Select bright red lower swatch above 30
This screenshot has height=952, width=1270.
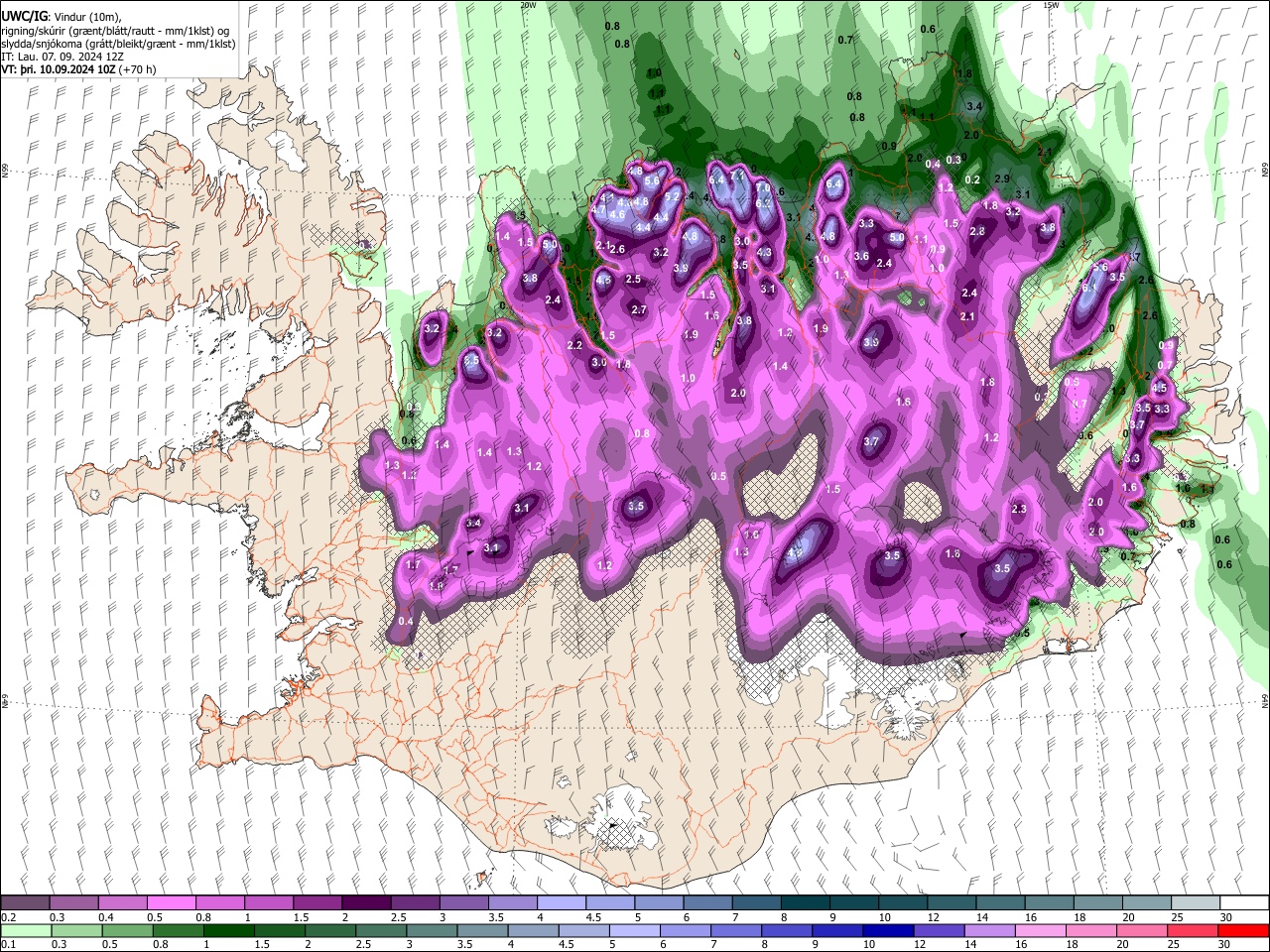[x=1243, y=930]
